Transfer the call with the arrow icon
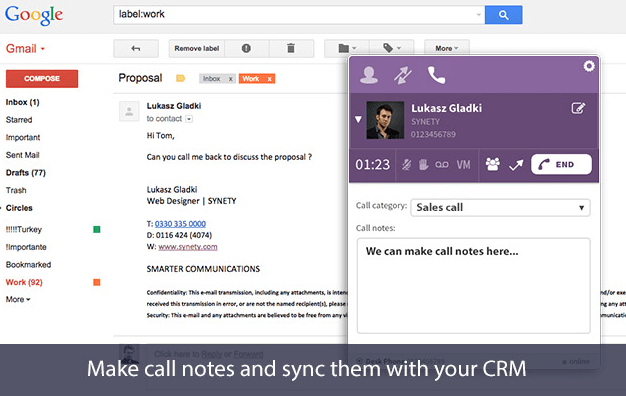Viewport: 626px width, 396px height. (516, 165)
